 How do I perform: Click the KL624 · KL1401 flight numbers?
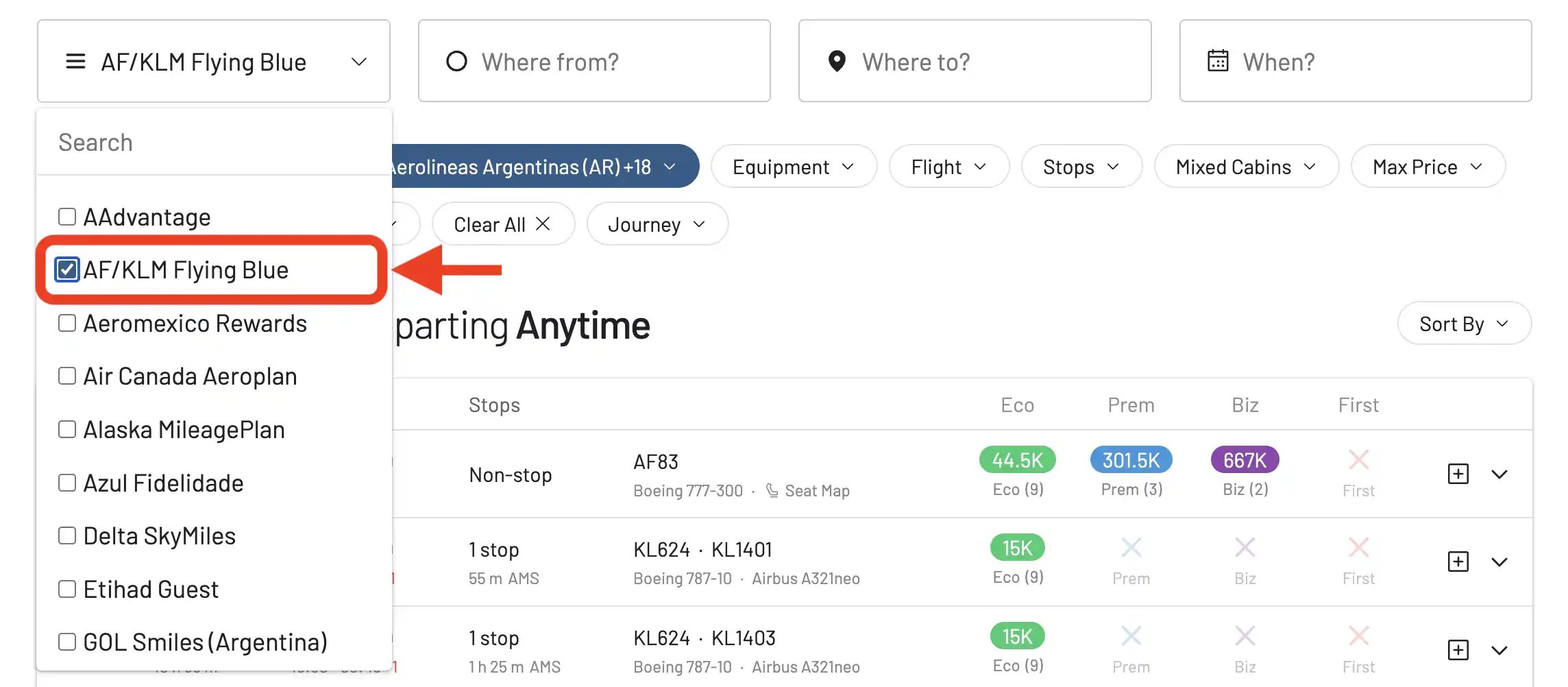click(702, 549)
